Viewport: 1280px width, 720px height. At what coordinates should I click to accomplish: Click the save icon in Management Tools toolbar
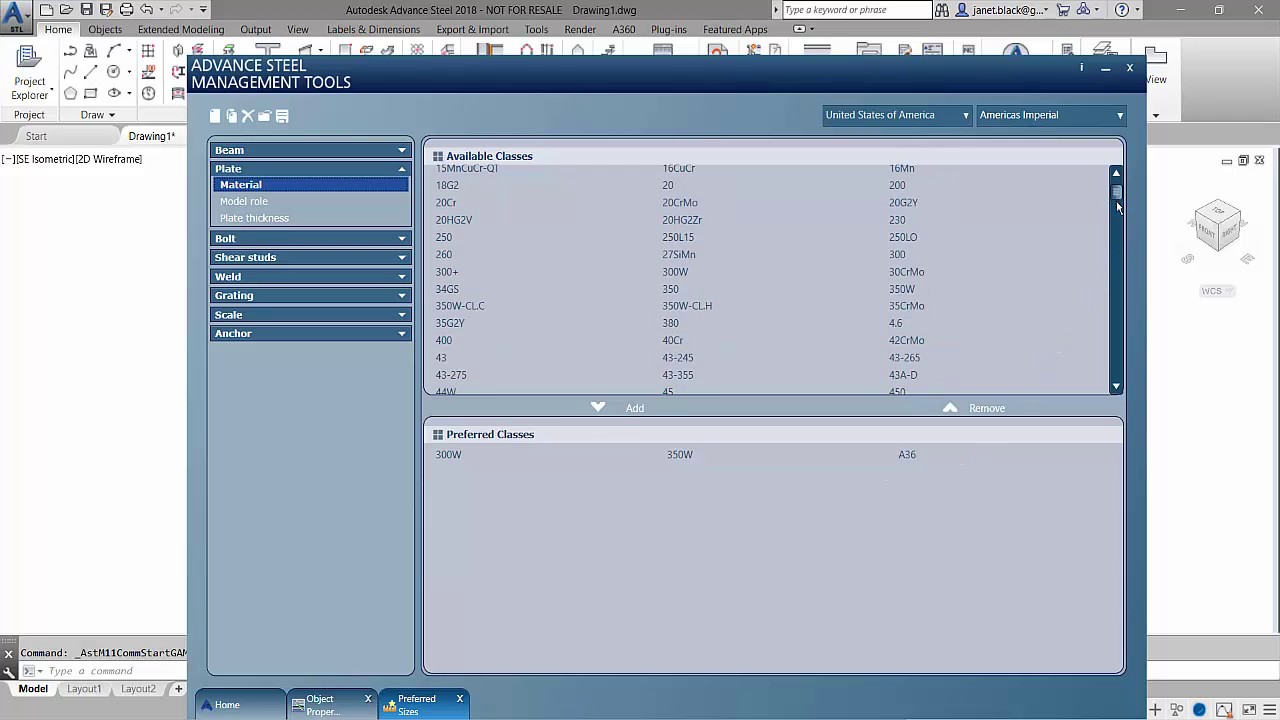coord(282,116)
